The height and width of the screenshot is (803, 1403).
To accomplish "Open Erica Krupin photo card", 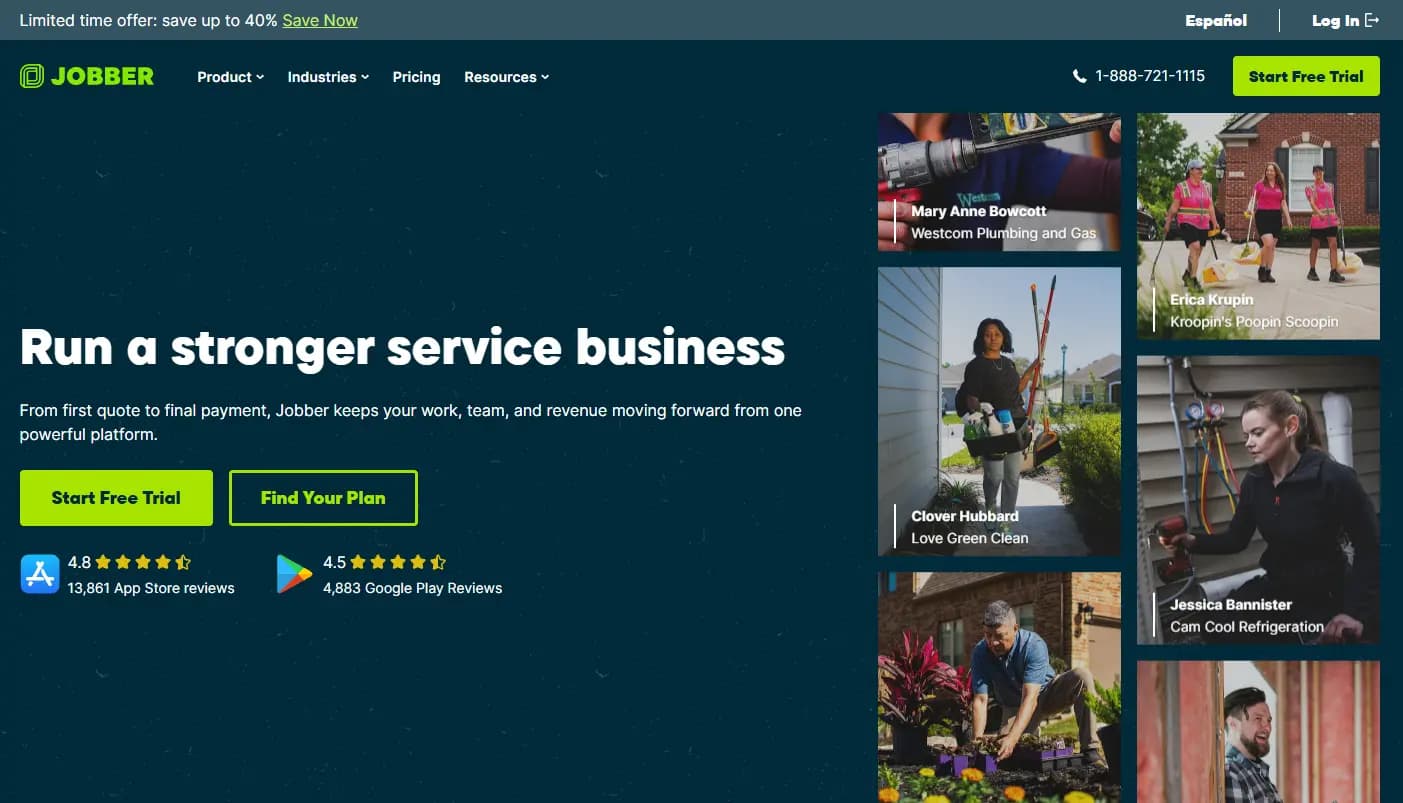I will coord(1258,226).
